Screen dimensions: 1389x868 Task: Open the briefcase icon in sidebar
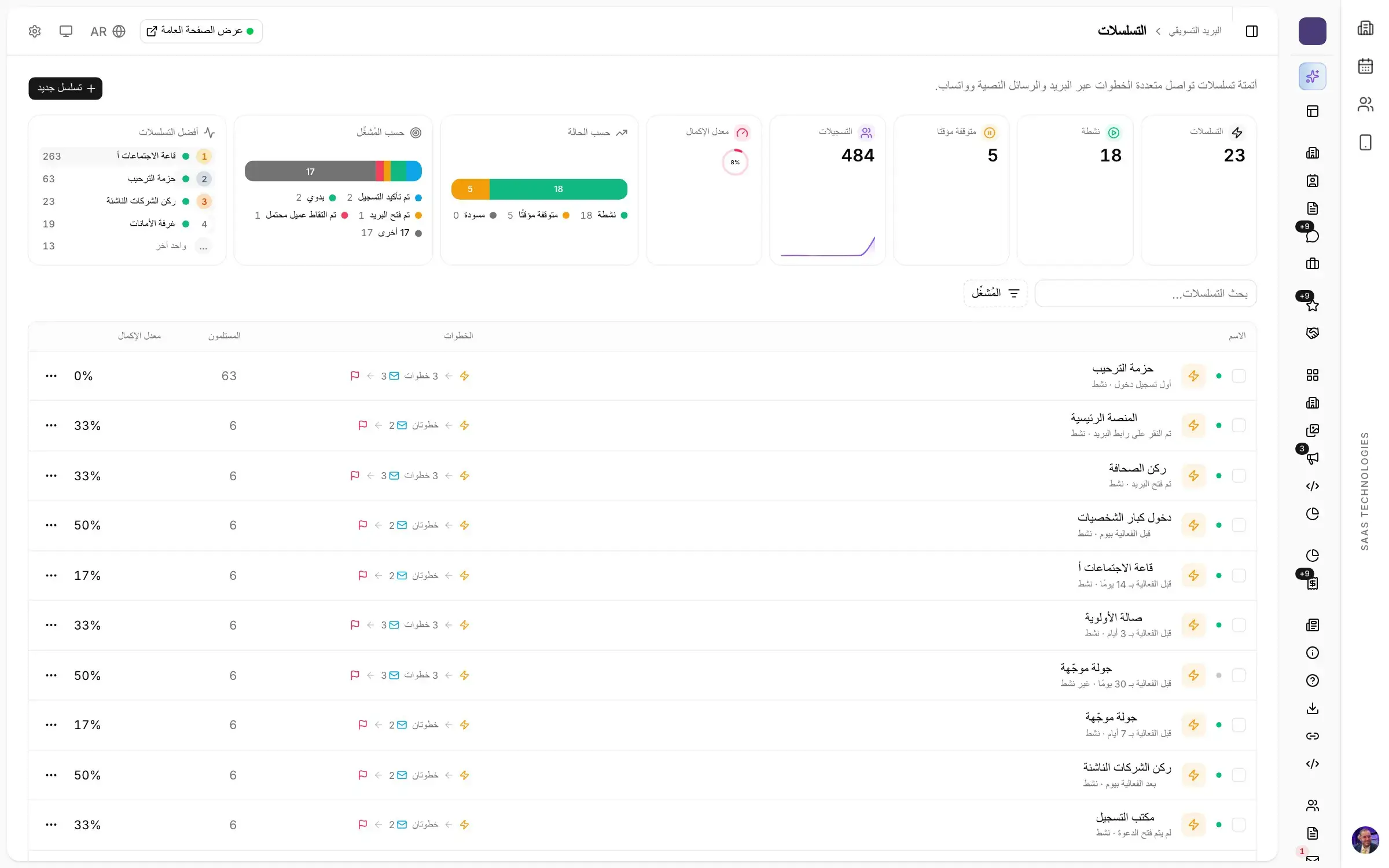1312,264
